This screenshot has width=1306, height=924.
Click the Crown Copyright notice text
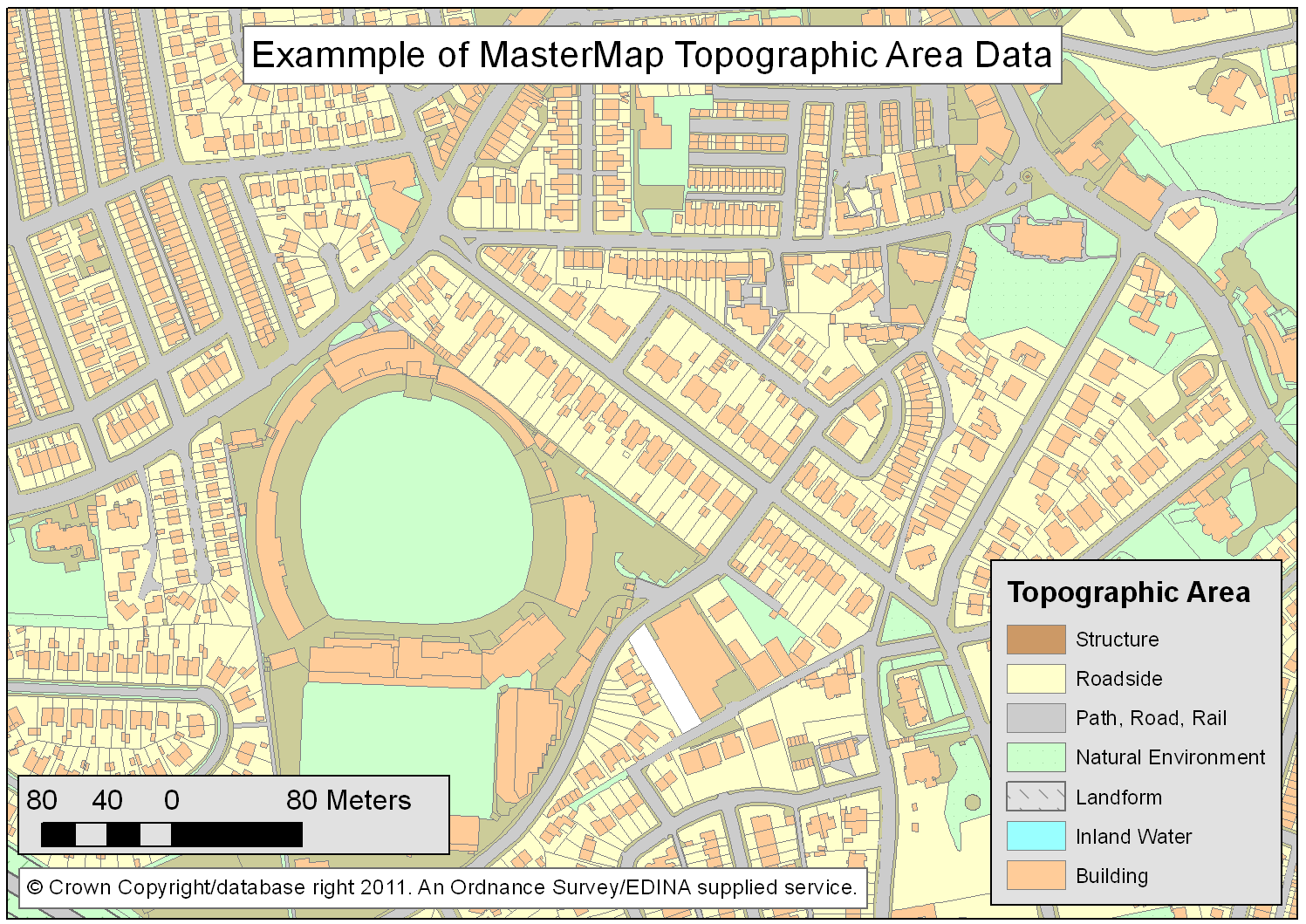442,888
